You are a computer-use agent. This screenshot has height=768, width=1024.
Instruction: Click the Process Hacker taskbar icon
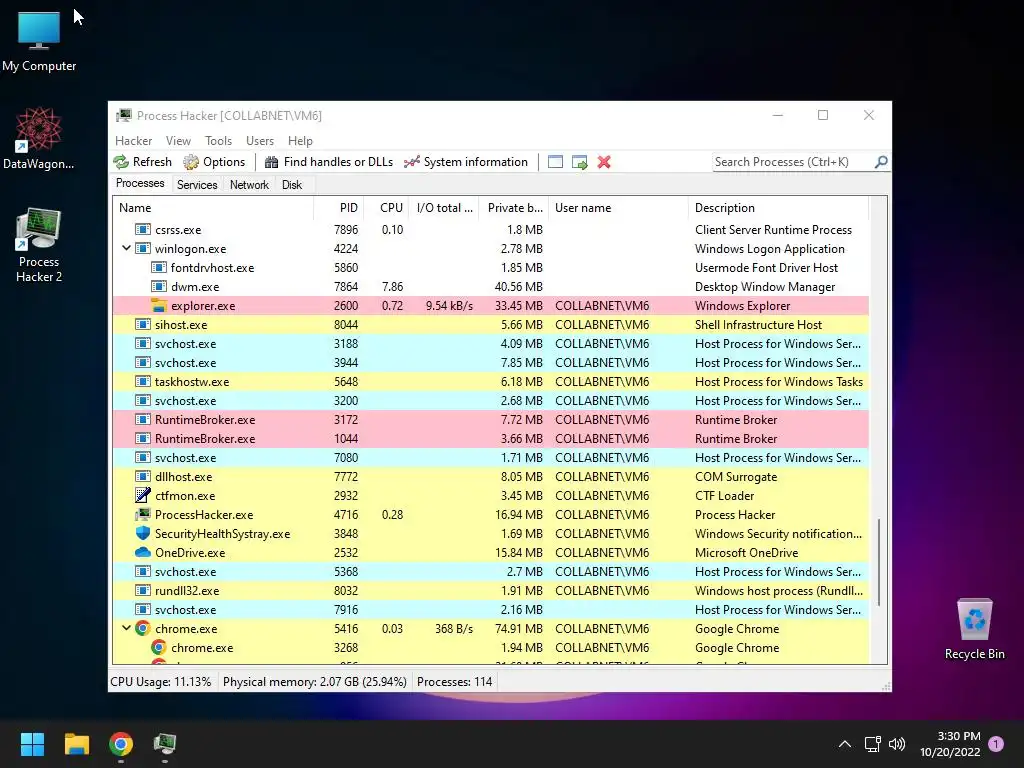click(x=165, y=744)
